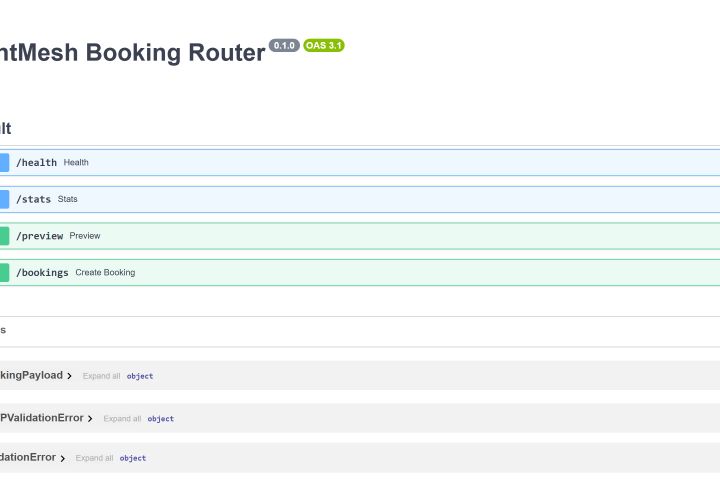This screenshot has height=480, width=720.
Task: Click the chevron next to HTTPValidationError schema
Action: point(91,419)
